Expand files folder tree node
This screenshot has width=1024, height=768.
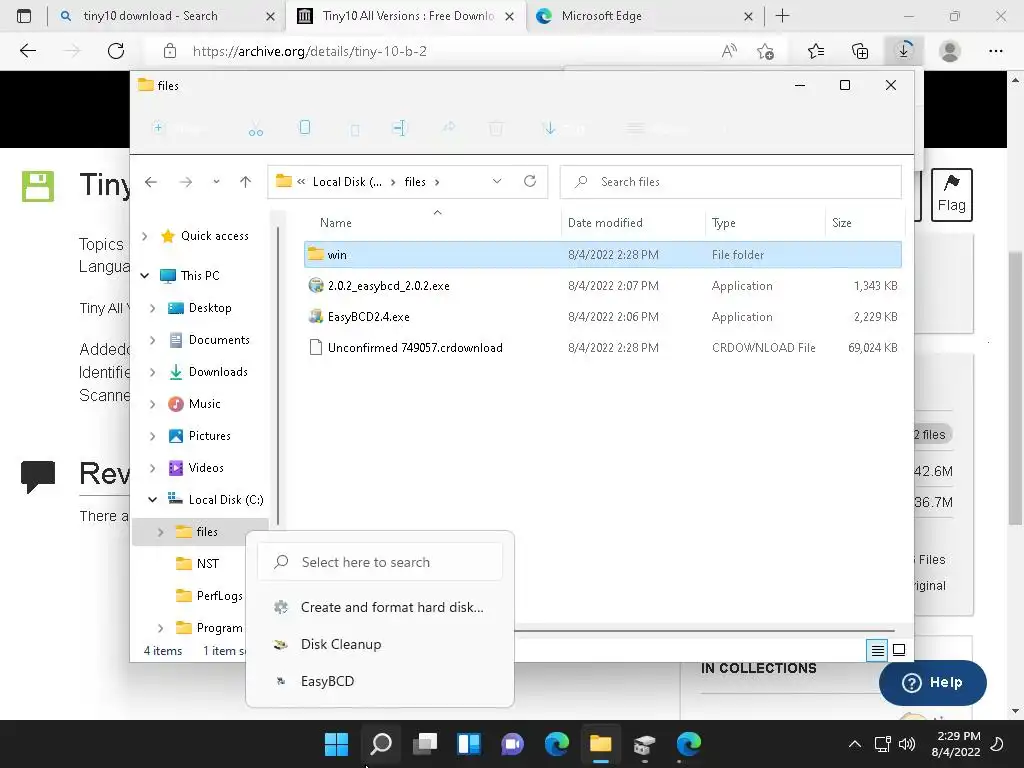click(x=161, y=532)
